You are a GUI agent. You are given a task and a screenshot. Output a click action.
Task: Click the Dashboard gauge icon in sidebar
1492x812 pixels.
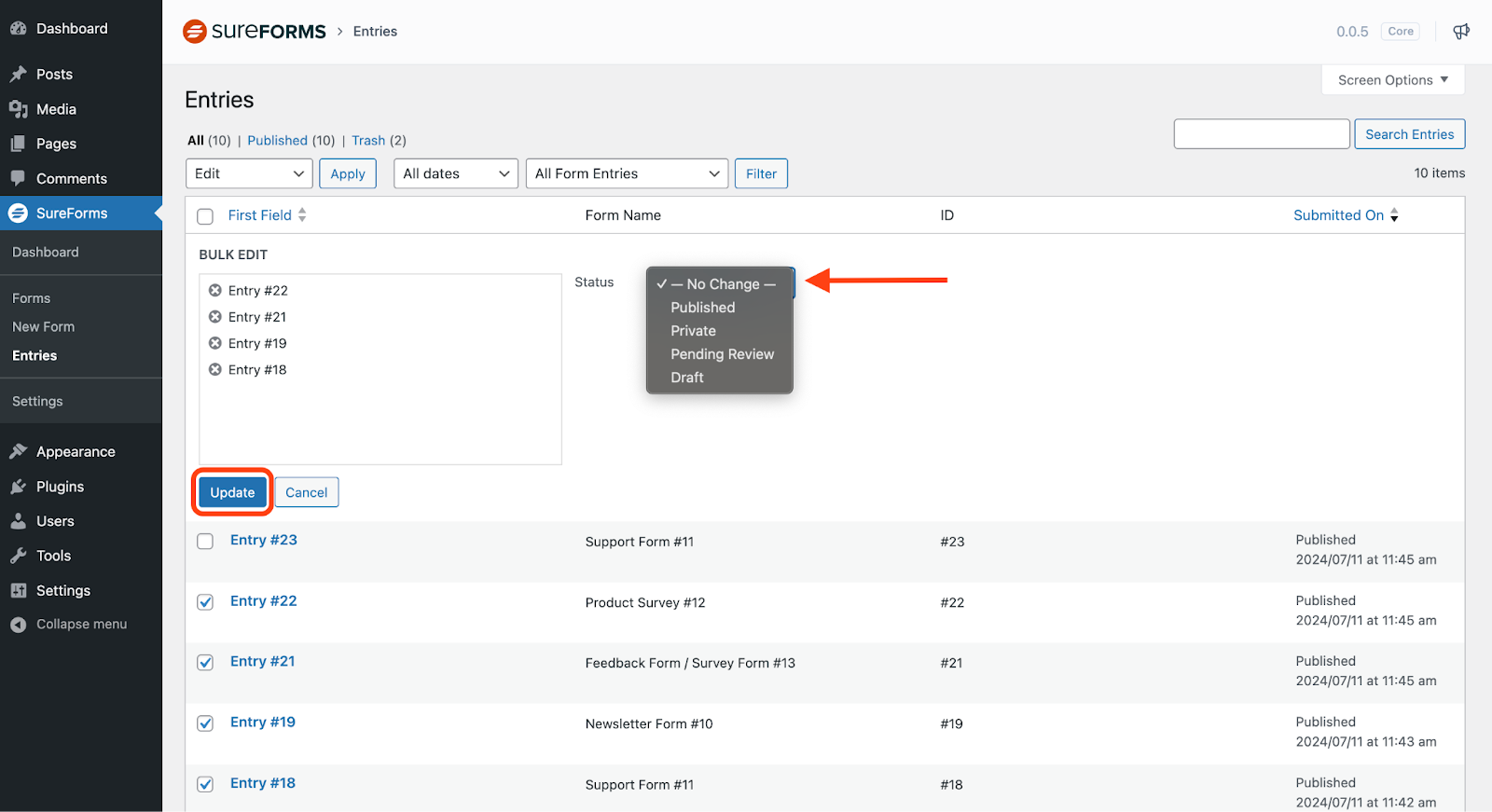[x=18, y=29]
